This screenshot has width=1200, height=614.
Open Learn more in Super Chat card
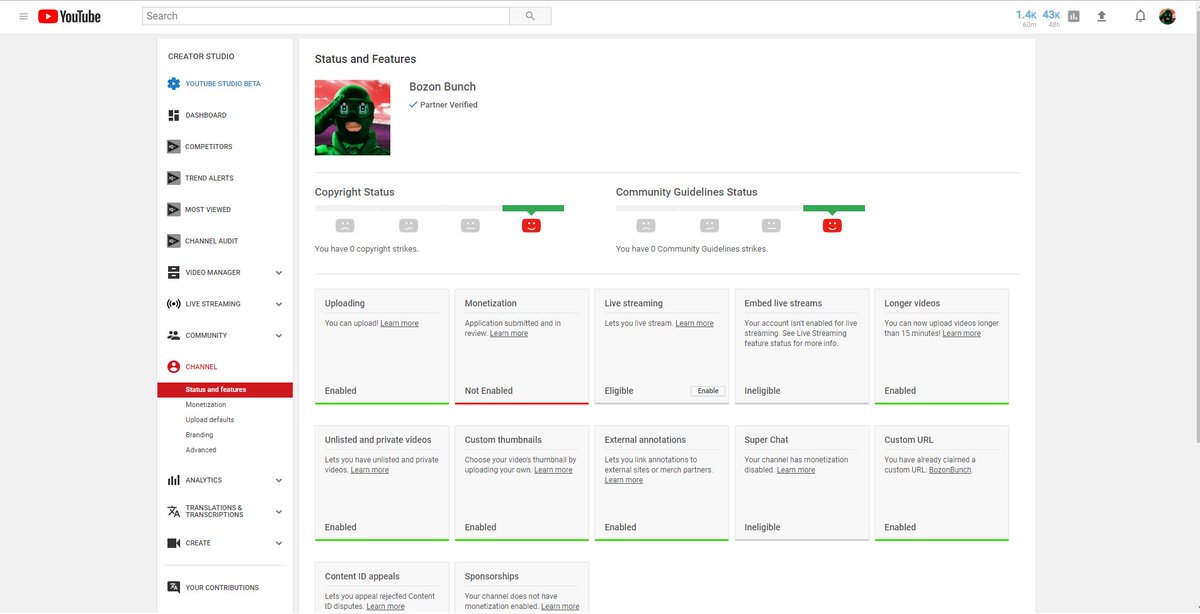coord(796,470)
